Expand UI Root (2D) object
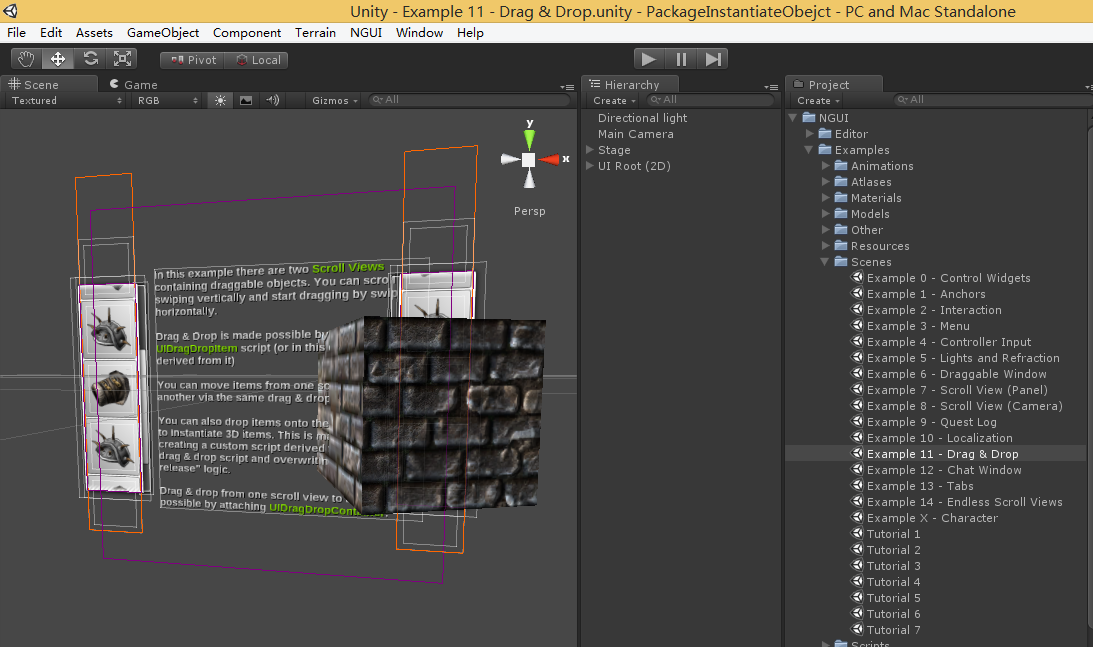This screenshot has width=1093, height=647. point(590,166)
